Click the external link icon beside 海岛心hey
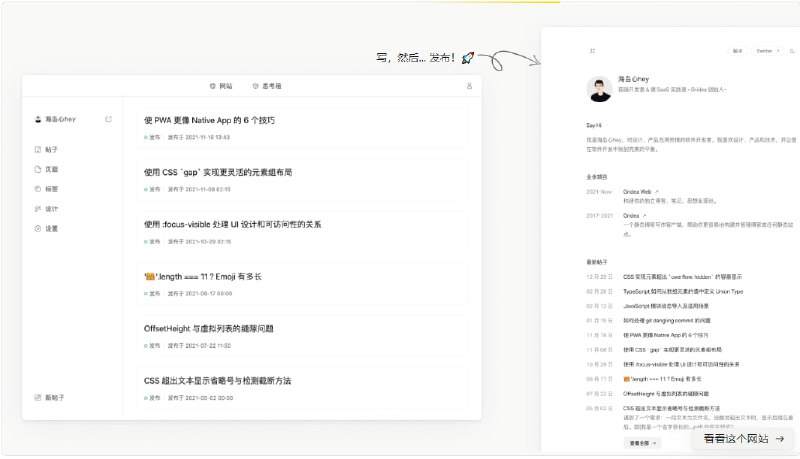This screenshot has width=800, height=459. pos(108,119)
